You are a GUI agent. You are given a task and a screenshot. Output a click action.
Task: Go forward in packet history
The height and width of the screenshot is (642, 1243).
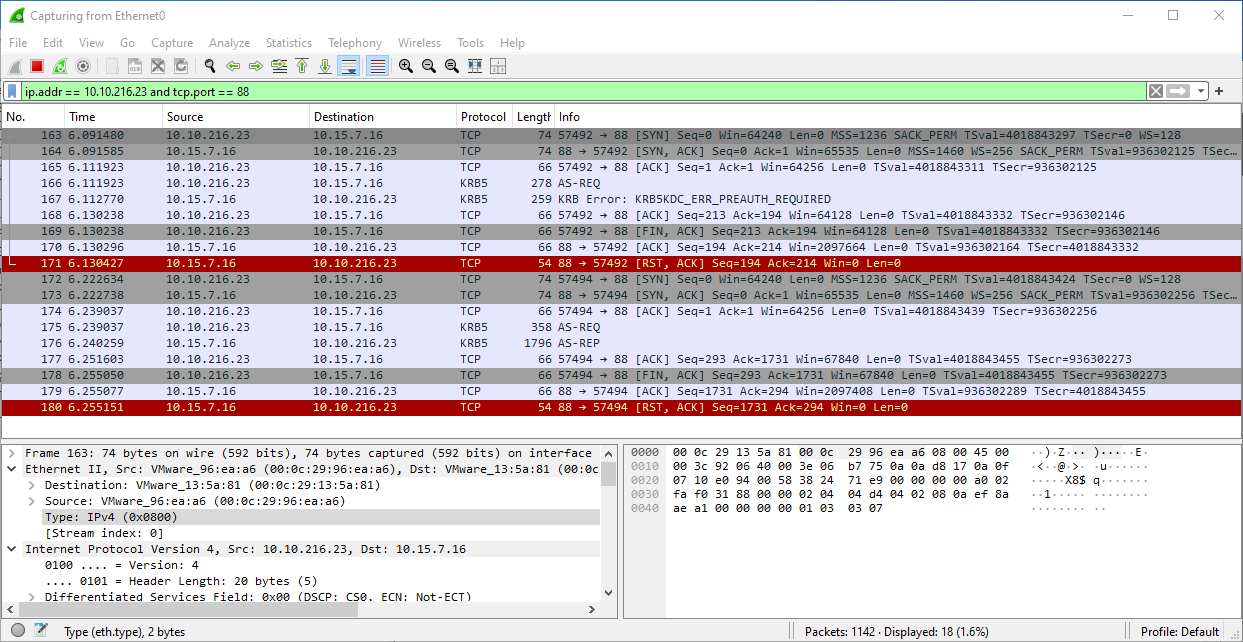pyautogui.click(x=256, y=66)
